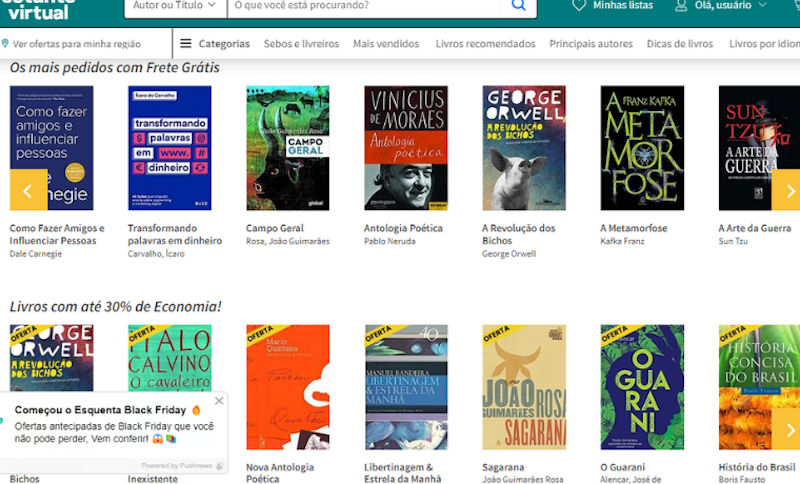This screenshot has width=800, height=484.
Task: Click the Categorias hamburger icon
Action: (x=186, y=43)
